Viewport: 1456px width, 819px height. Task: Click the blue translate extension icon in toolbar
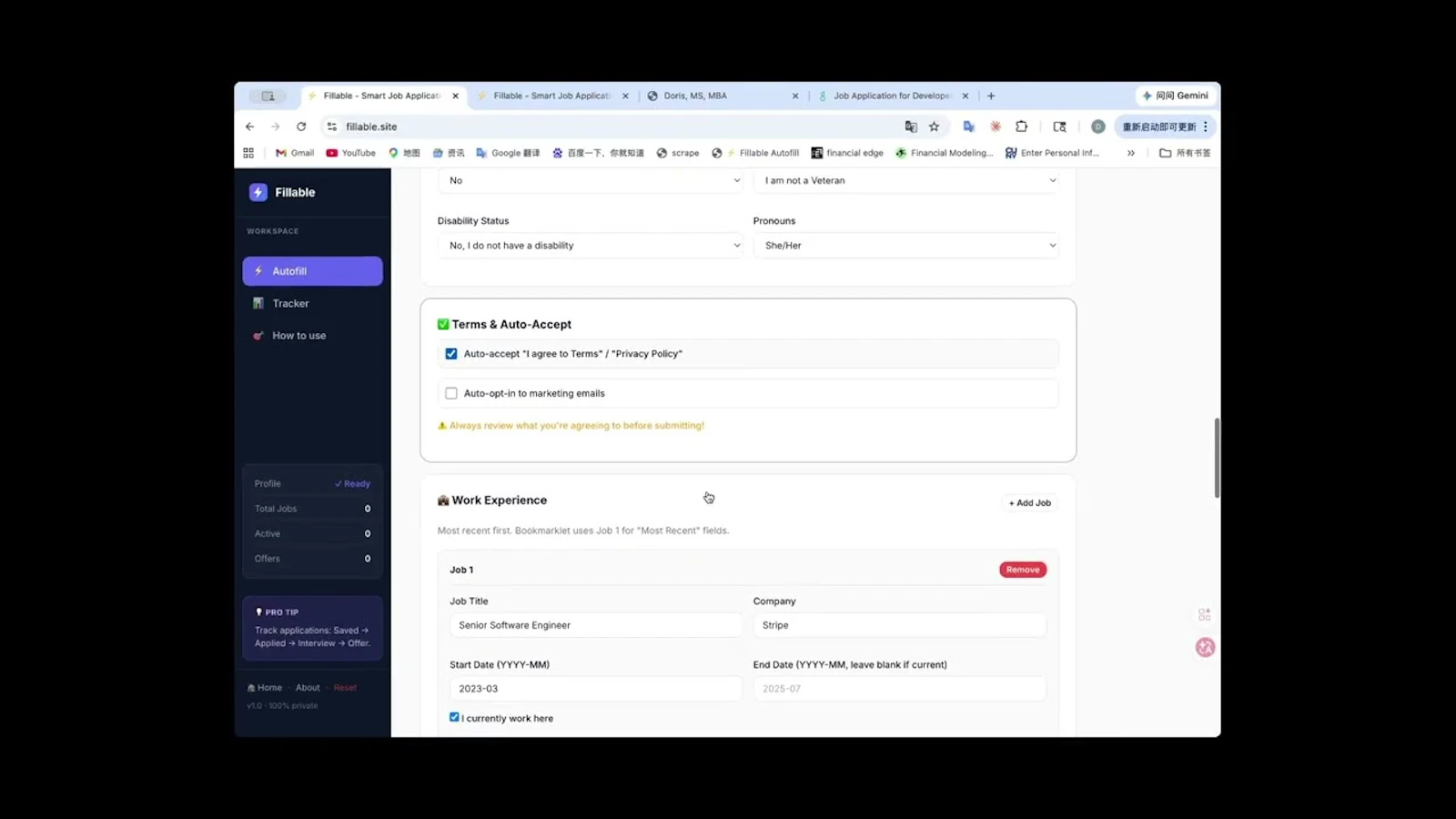(x=968, y=126)
